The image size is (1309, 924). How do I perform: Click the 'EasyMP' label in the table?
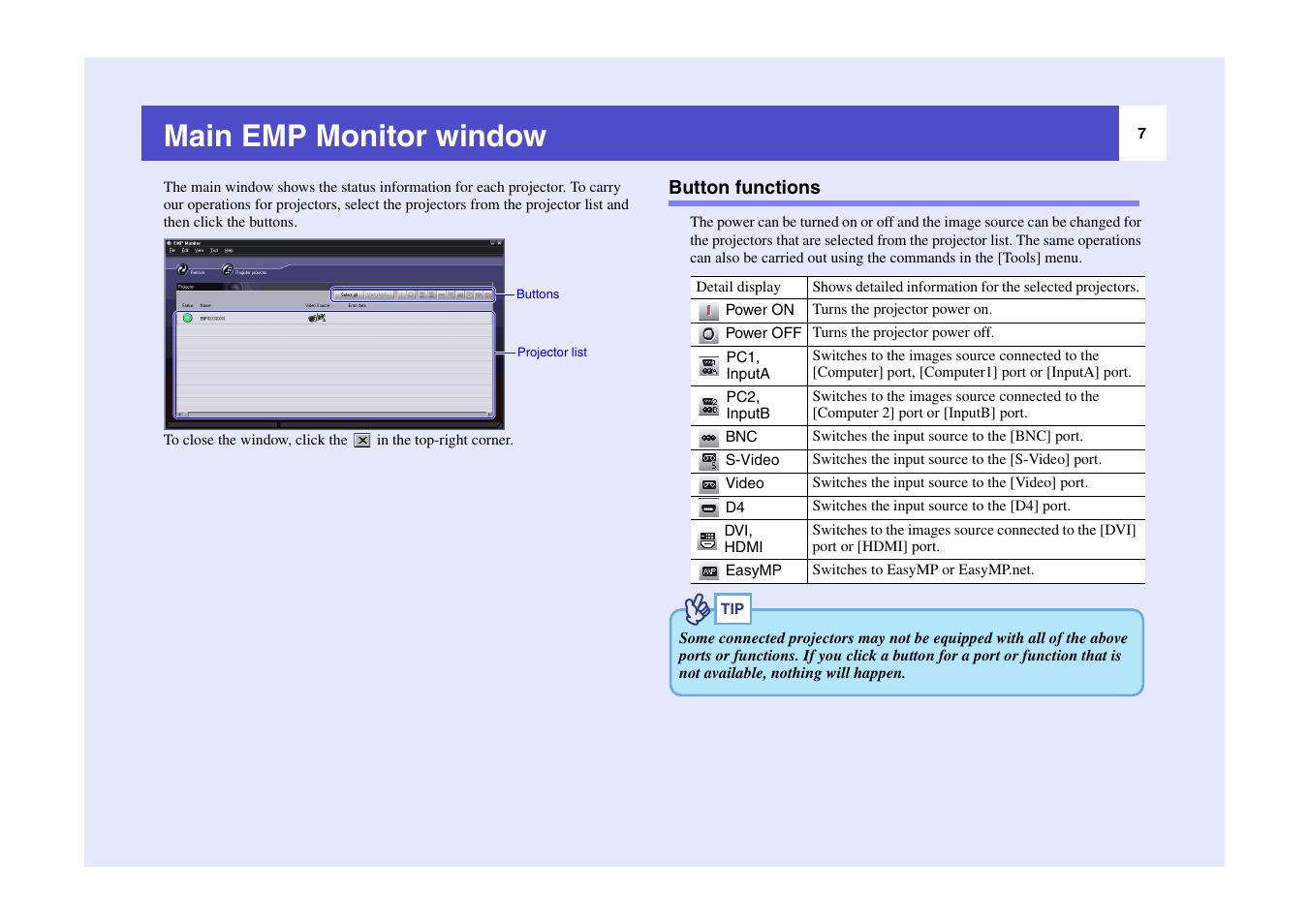[754, 570]
